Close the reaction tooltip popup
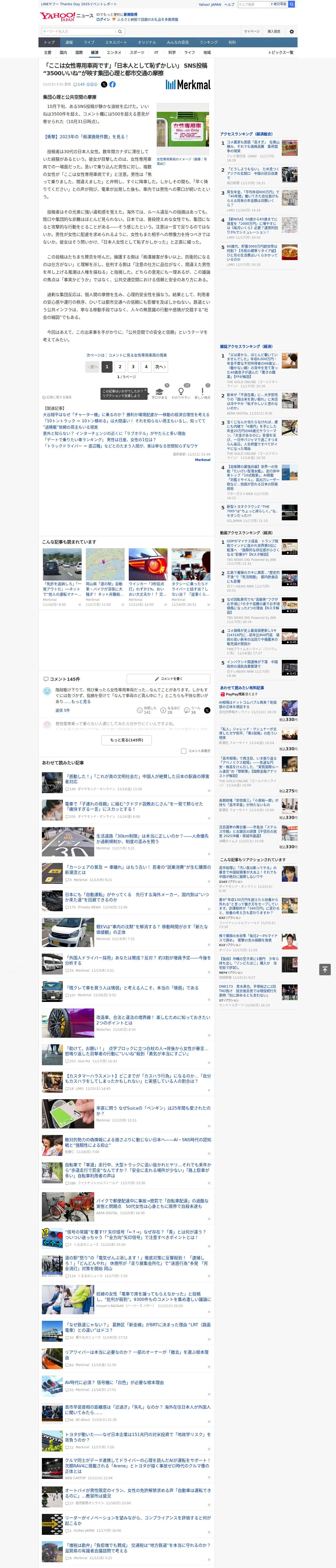This screenshot has width=336, height=1568. click(x=145, y=391)
